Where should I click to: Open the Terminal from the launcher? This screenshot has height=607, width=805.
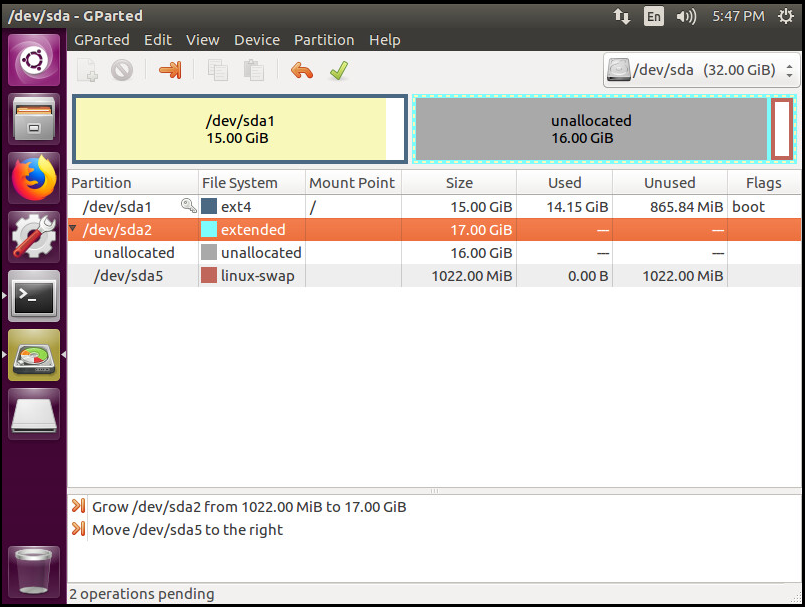pos(35,297)
